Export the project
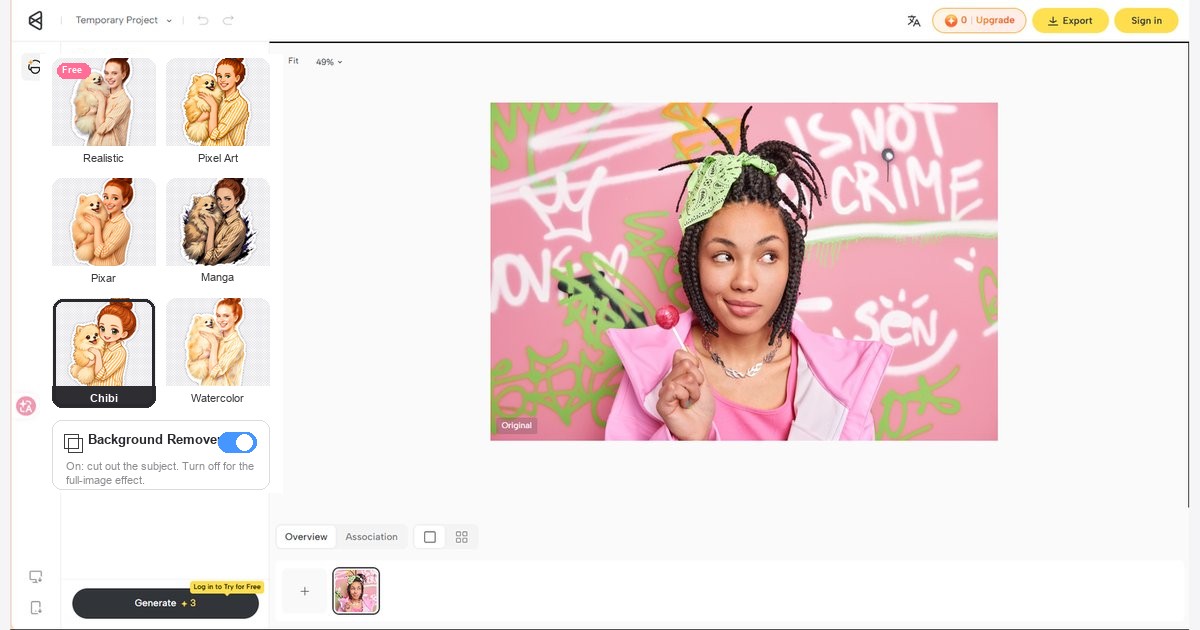1200x630 pixels. pos(1070,20)
